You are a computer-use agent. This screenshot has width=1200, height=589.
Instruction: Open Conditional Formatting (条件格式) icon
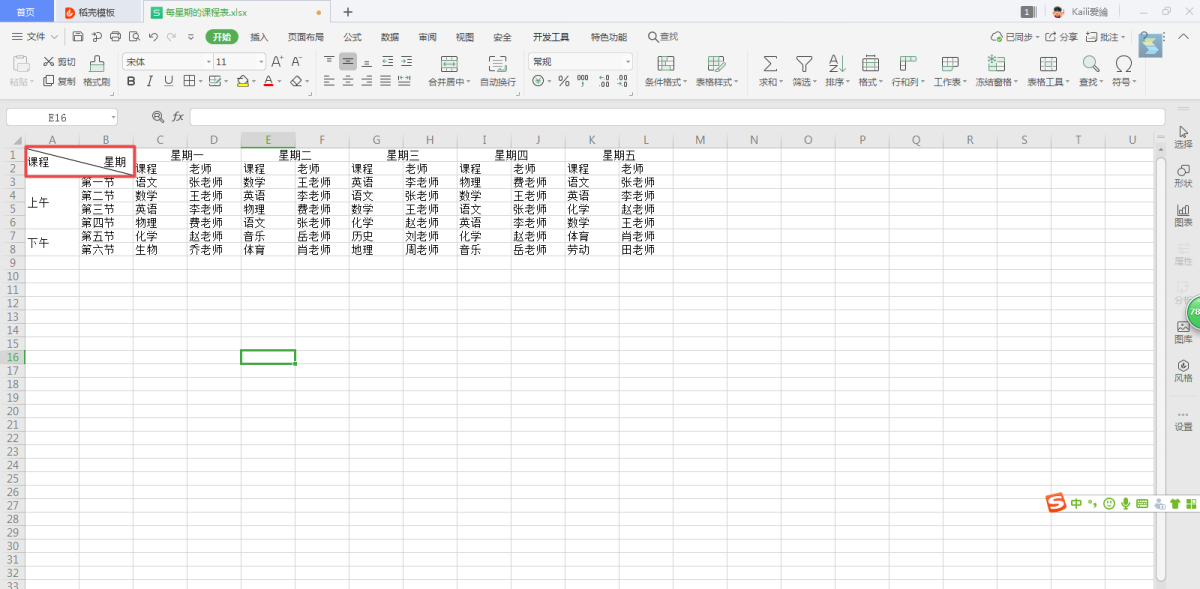pos(665,64)
